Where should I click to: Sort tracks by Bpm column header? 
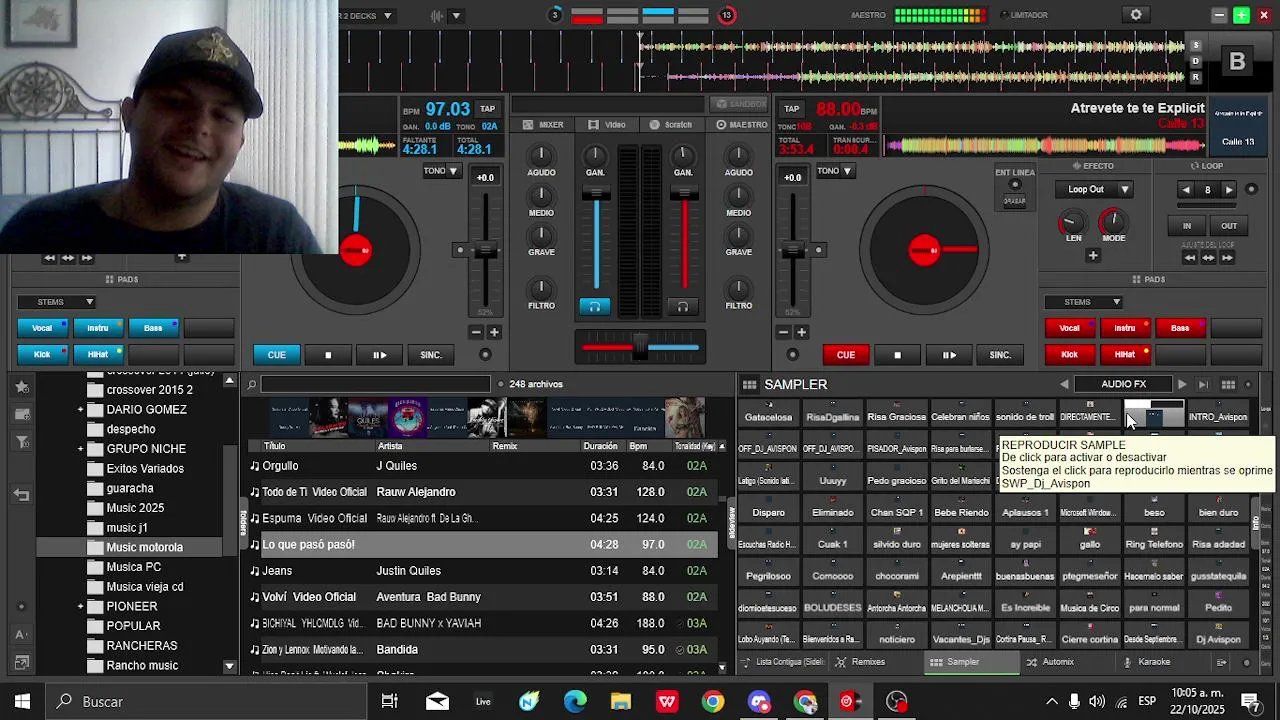(x=638, y=446)
